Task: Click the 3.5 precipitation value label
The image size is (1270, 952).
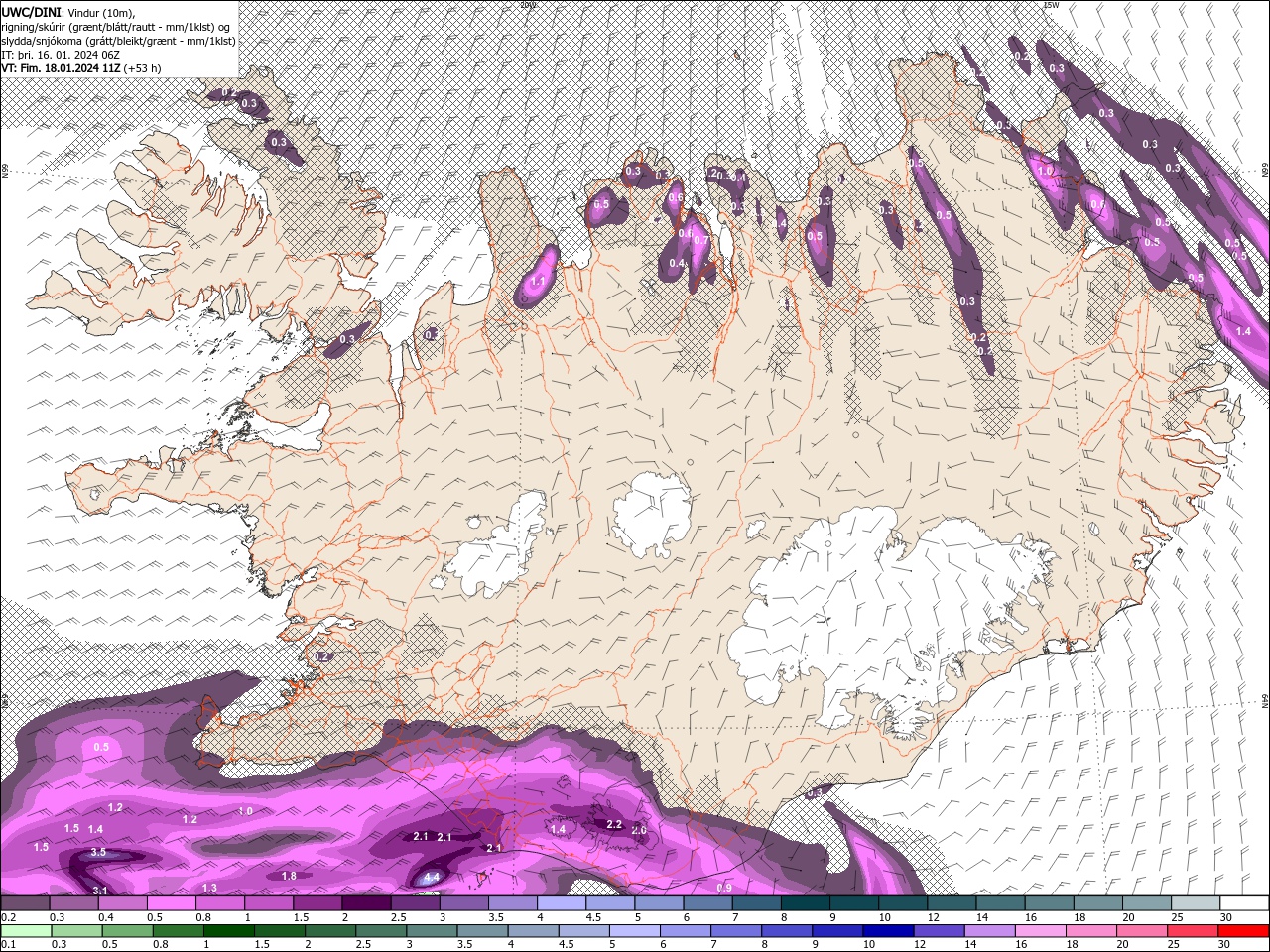Action: [98, 853]
